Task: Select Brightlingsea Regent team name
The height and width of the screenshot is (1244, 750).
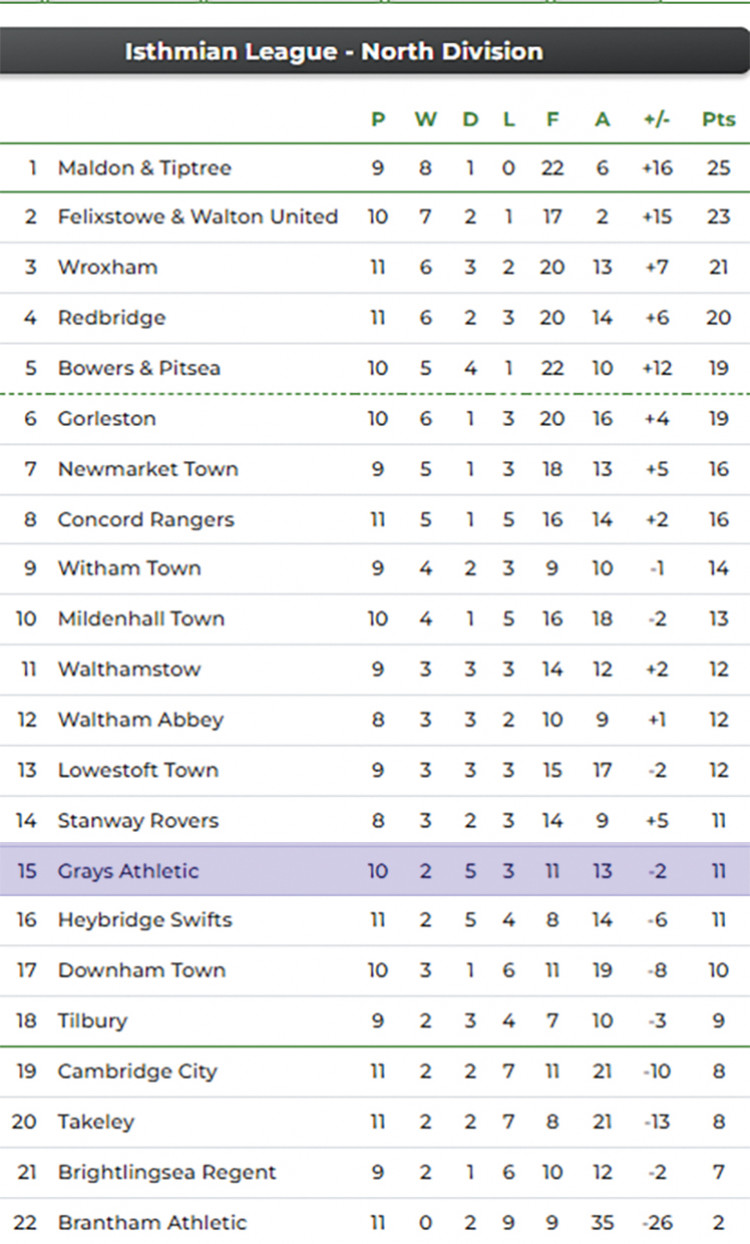Action: click(x=167, y=1172)
